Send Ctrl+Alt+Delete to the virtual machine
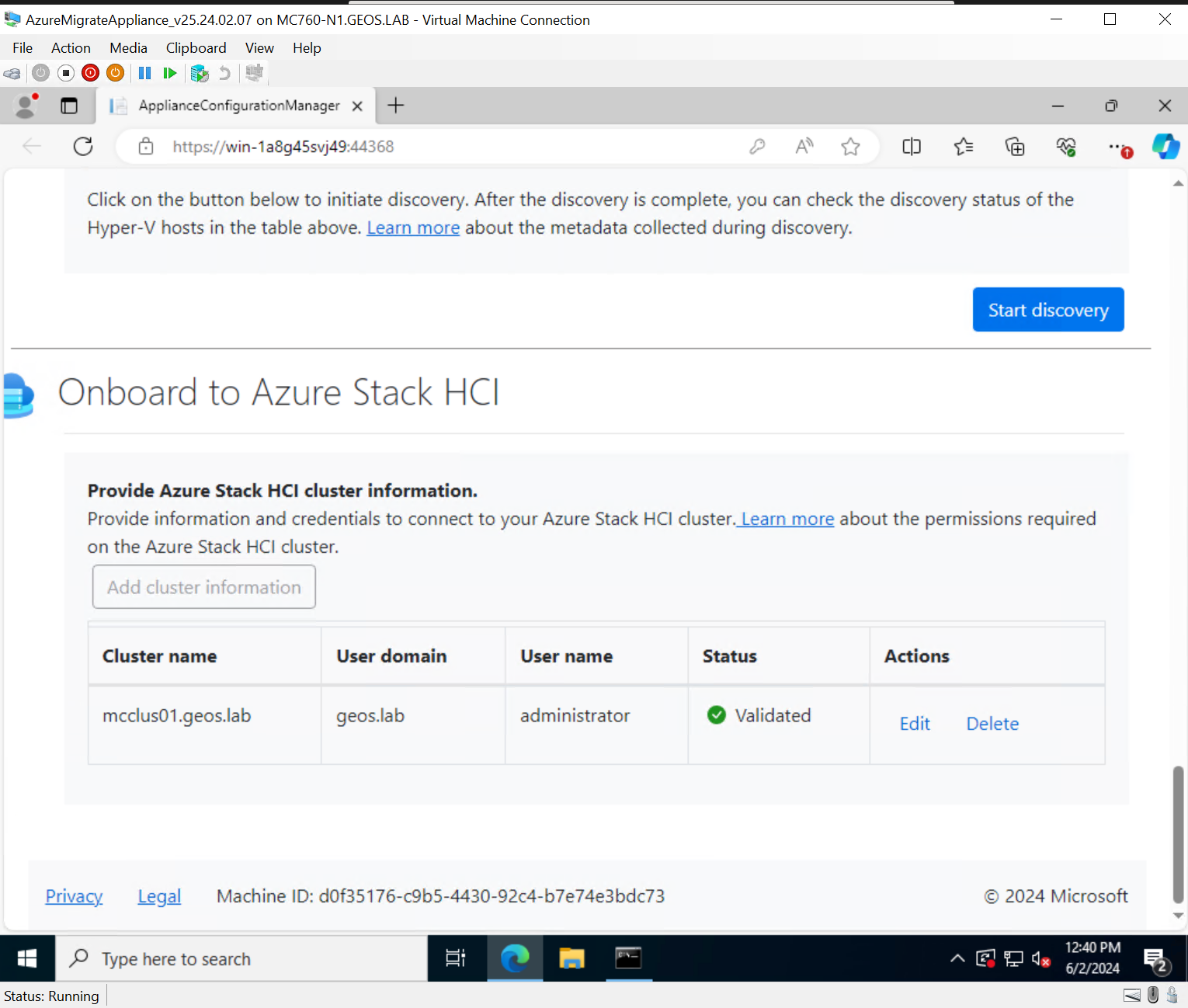The image size is (1188, 1008). [x=12, y=73]
